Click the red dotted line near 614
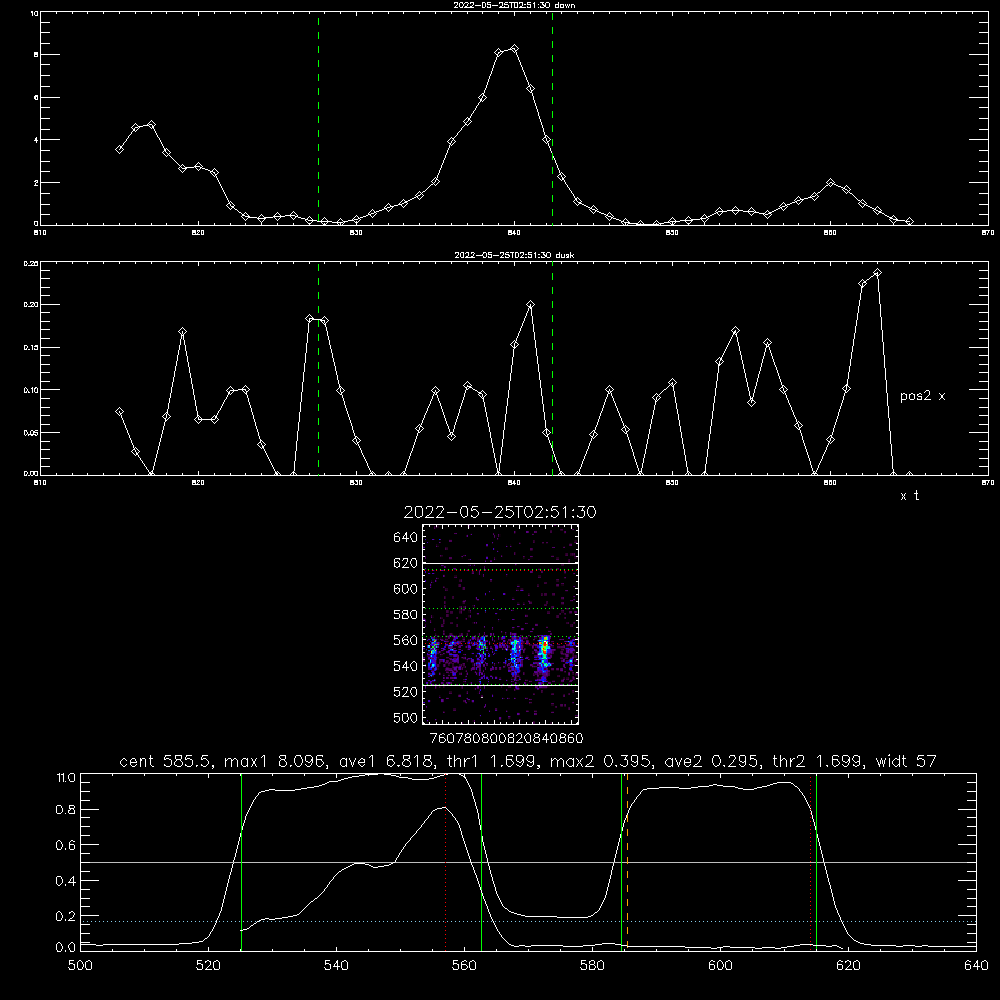Screen dimensions: 1000x1000 [811, 861]
